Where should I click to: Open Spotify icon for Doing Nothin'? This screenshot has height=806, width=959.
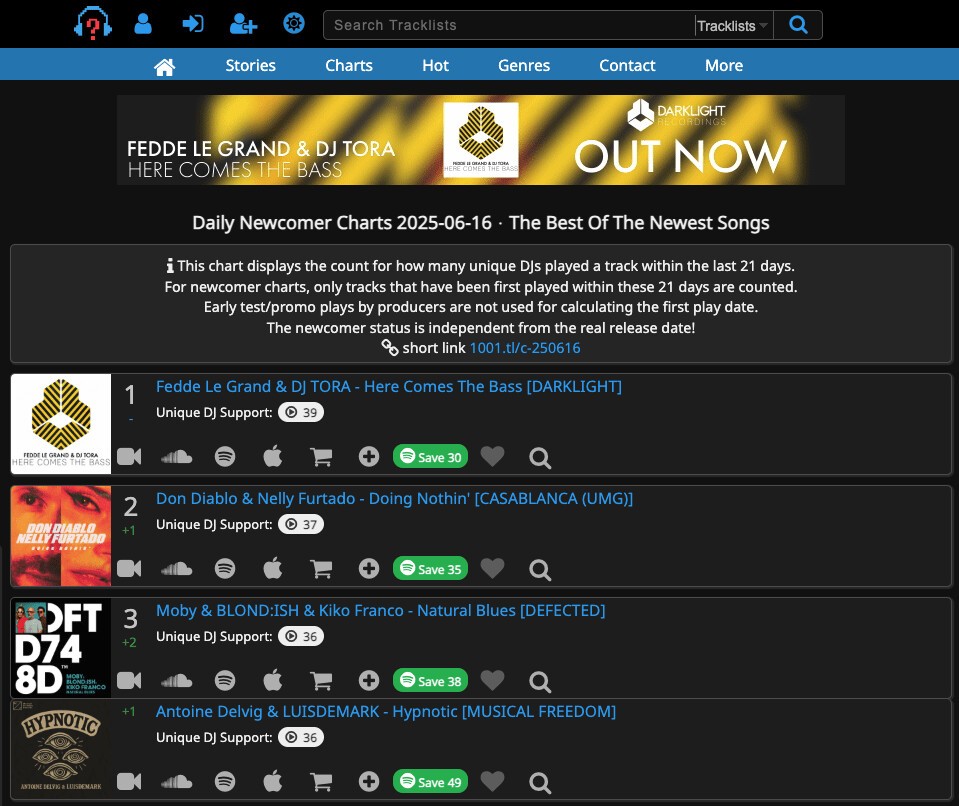225,569
